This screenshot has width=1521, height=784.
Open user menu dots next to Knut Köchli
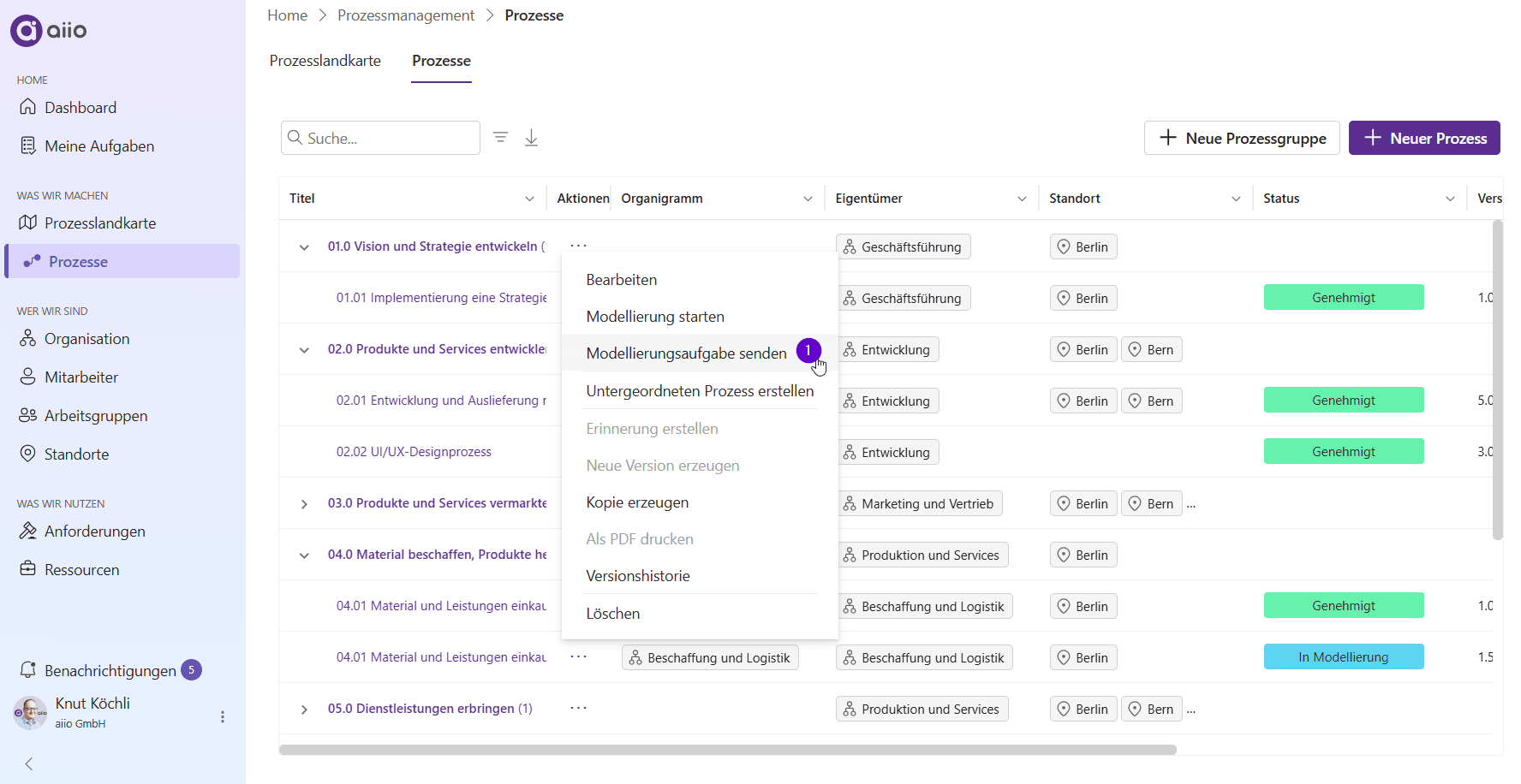pyautogui.click(x=223, y=717)
